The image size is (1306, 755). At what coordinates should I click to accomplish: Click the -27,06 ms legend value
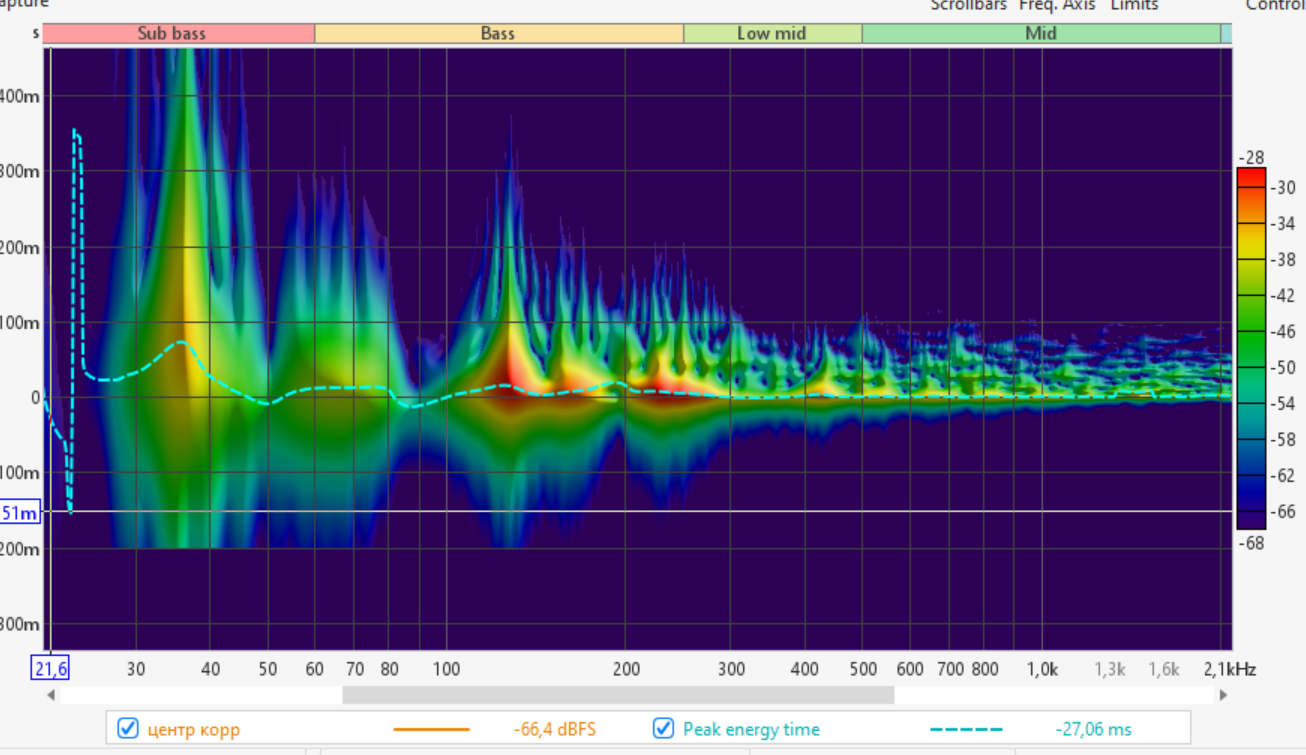click(1094, 729)
